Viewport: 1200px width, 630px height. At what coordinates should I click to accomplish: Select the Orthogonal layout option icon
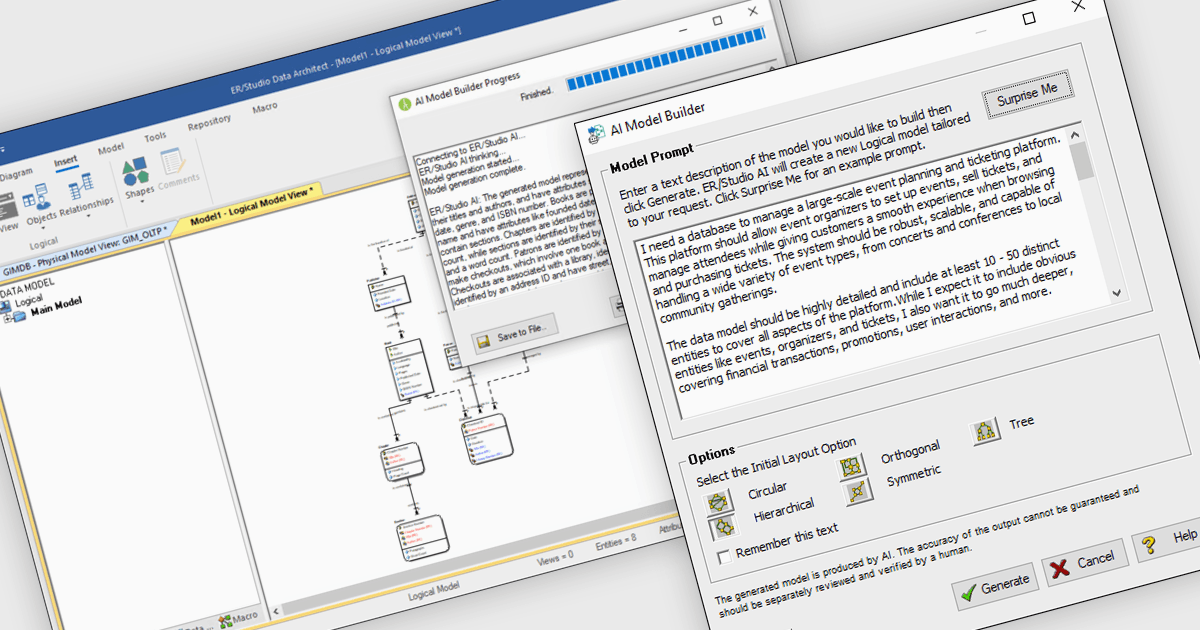852,467
